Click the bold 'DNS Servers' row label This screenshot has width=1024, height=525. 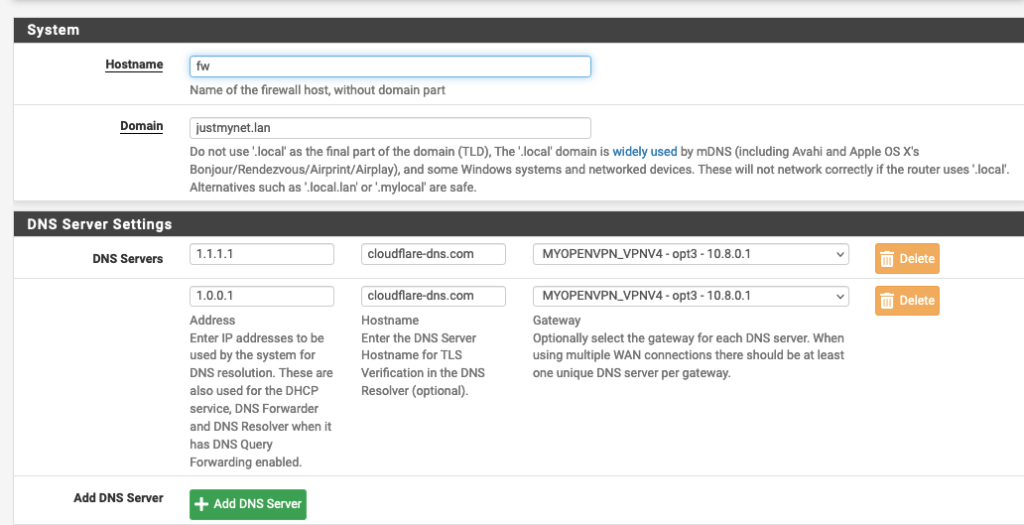point(127,259)
